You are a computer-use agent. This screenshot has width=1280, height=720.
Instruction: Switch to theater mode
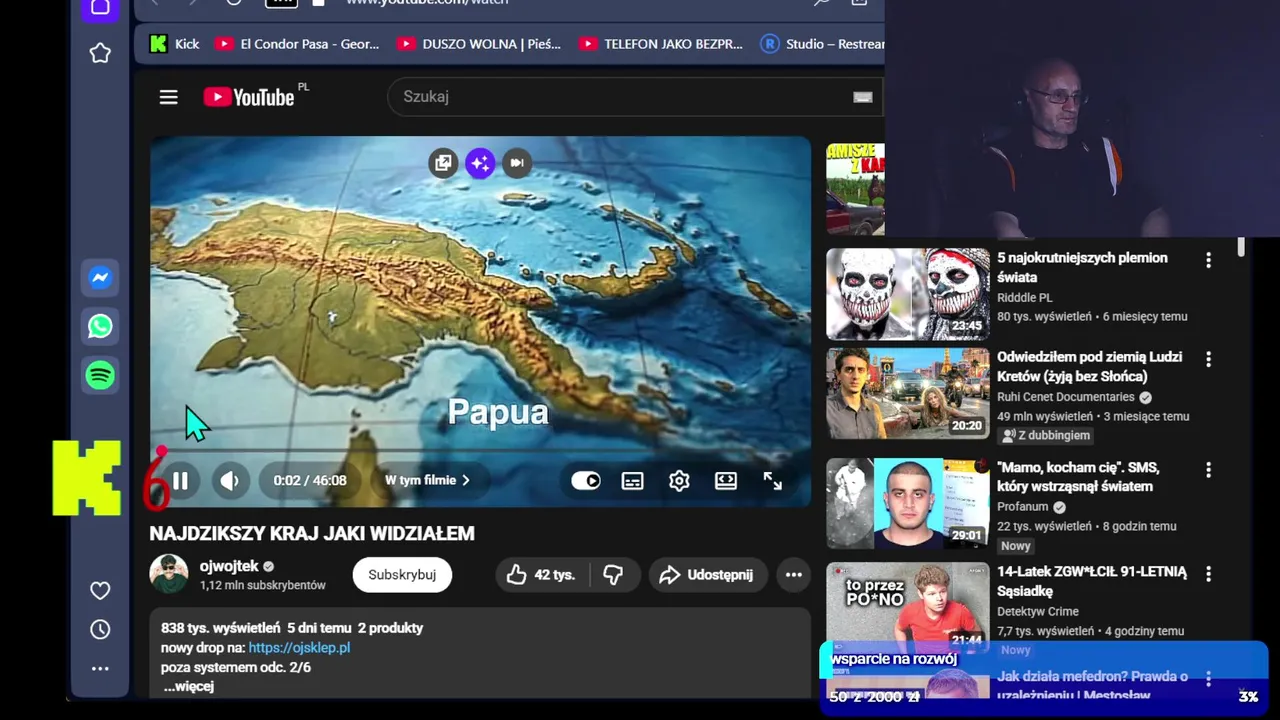tap(726, 481)
